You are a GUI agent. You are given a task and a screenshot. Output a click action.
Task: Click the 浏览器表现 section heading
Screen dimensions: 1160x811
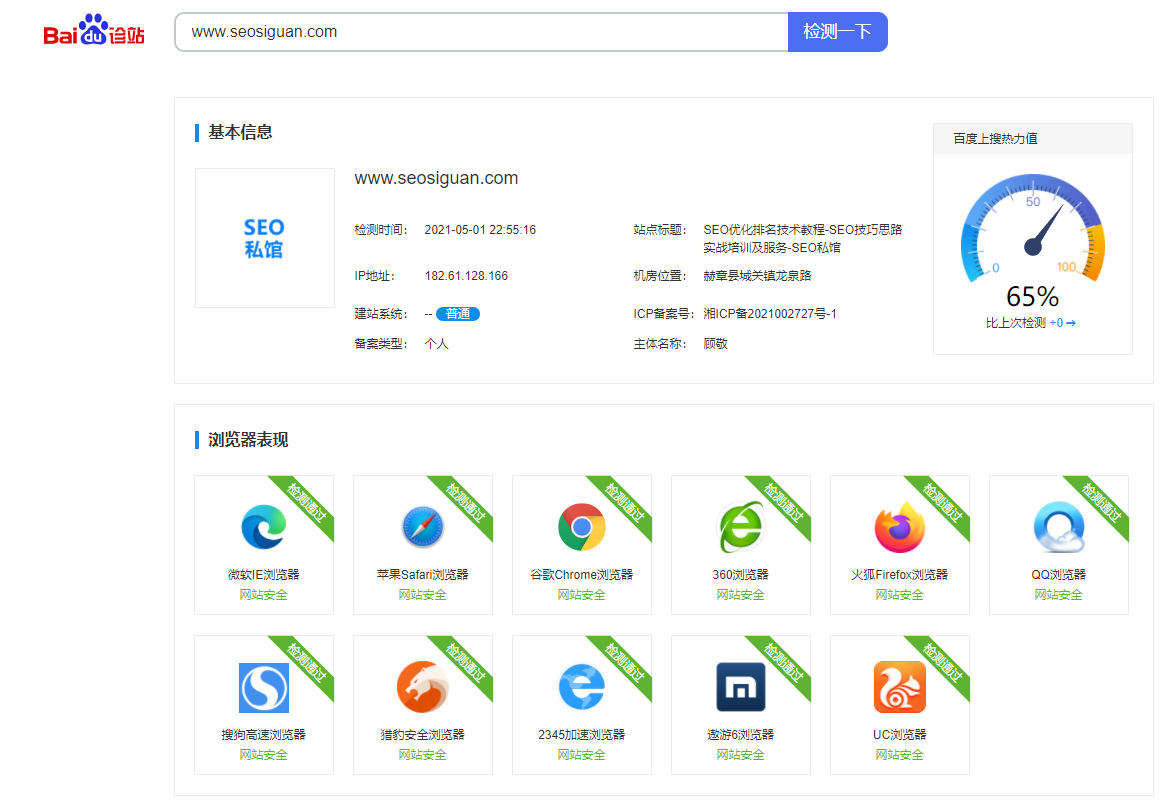[248, 440]
